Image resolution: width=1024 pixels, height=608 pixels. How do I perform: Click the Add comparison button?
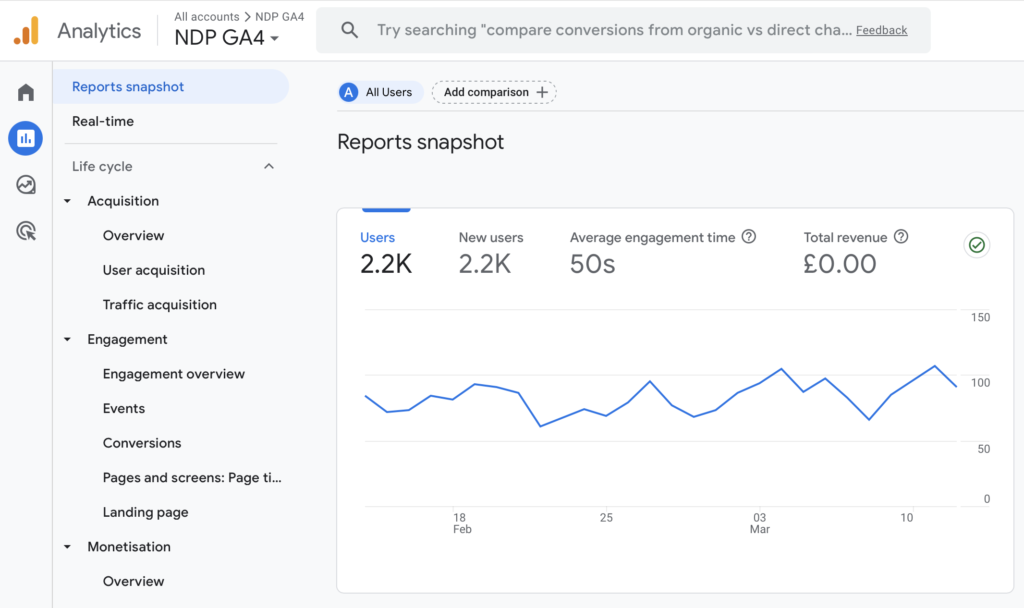(x=494, y=93)
